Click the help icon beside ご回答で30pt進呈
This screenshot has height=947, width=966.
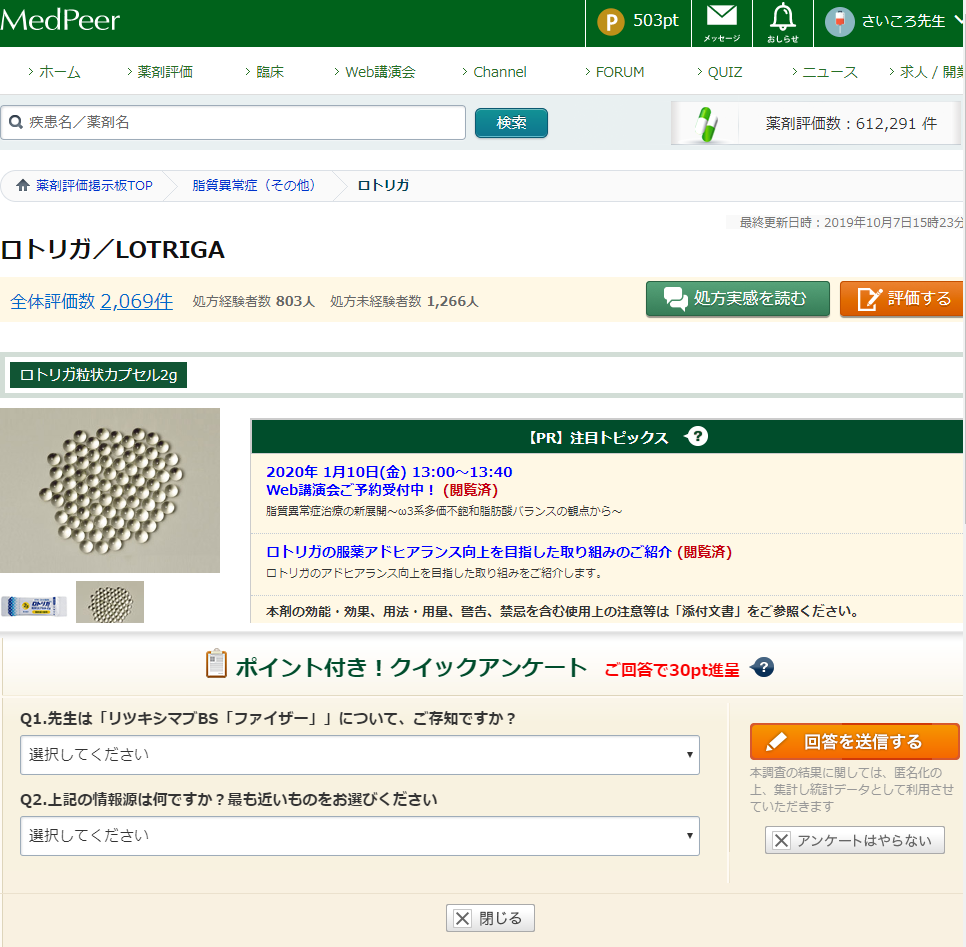(763, 667)
